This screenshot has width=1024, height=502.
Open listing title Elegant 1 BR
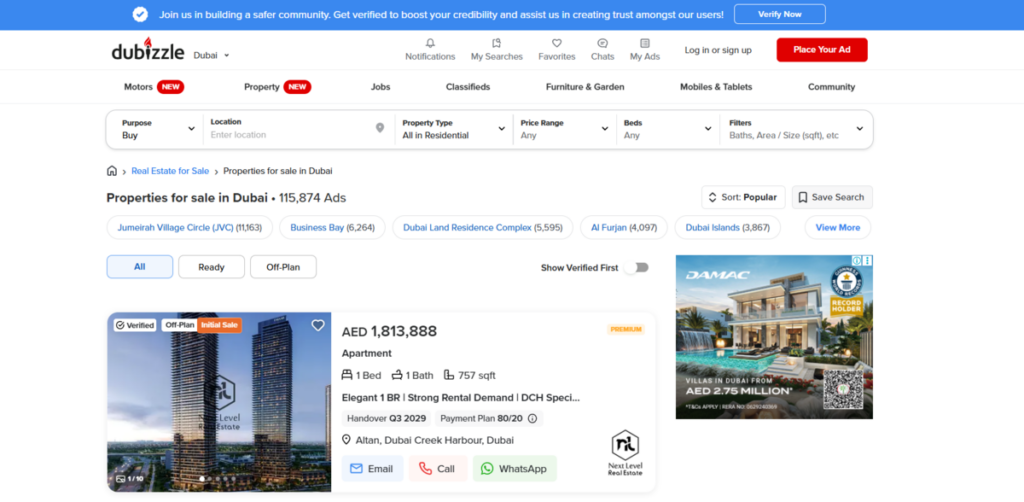click(460, 398)
